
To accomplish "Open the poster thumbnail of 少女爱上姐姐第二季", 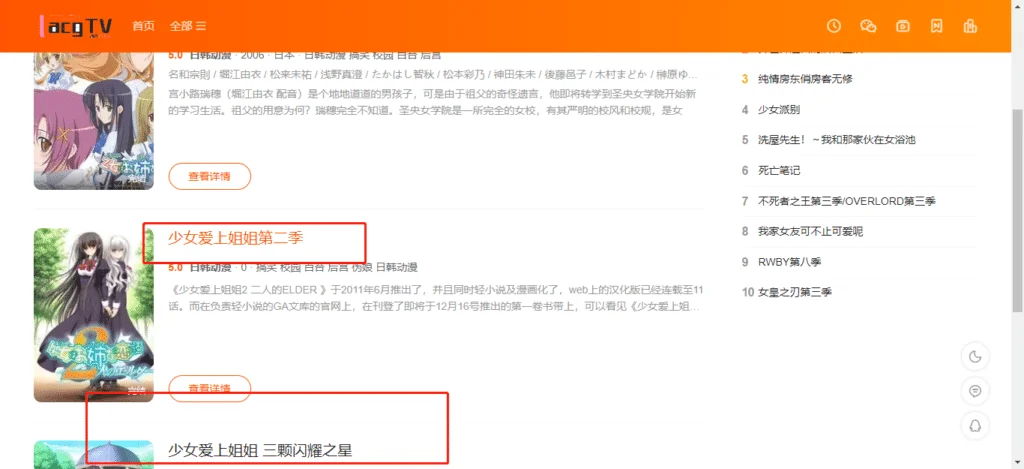I will [94, 315].
